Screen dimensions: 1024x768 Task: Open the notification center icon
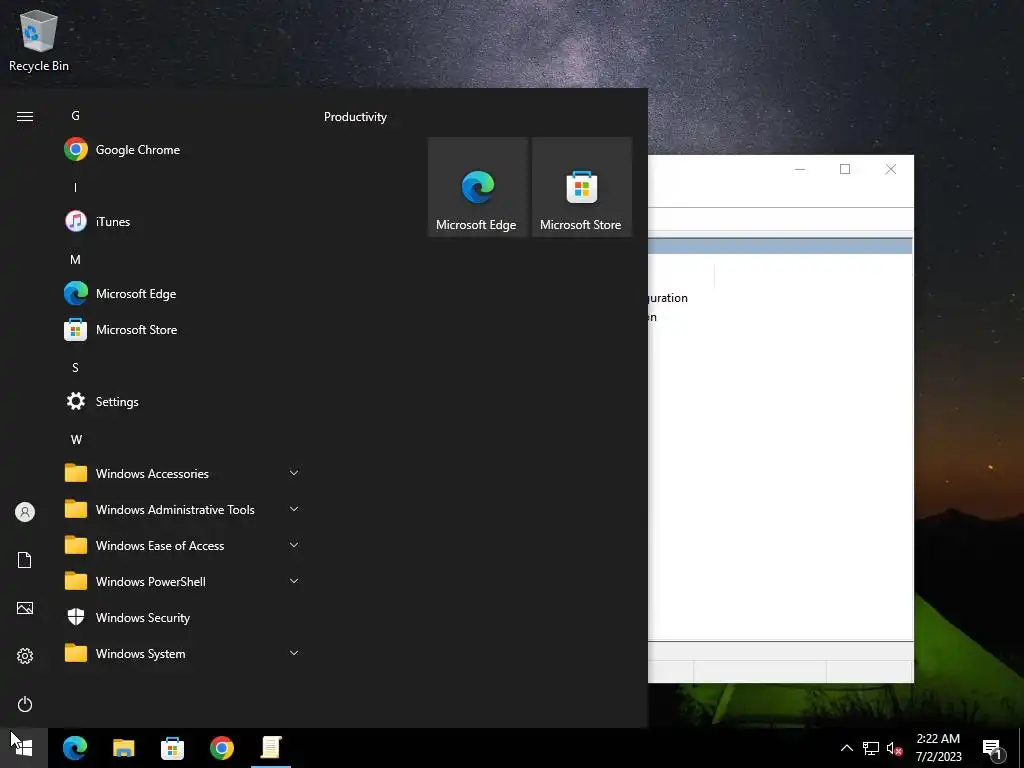pyautogui.click(x=993, y=749)
